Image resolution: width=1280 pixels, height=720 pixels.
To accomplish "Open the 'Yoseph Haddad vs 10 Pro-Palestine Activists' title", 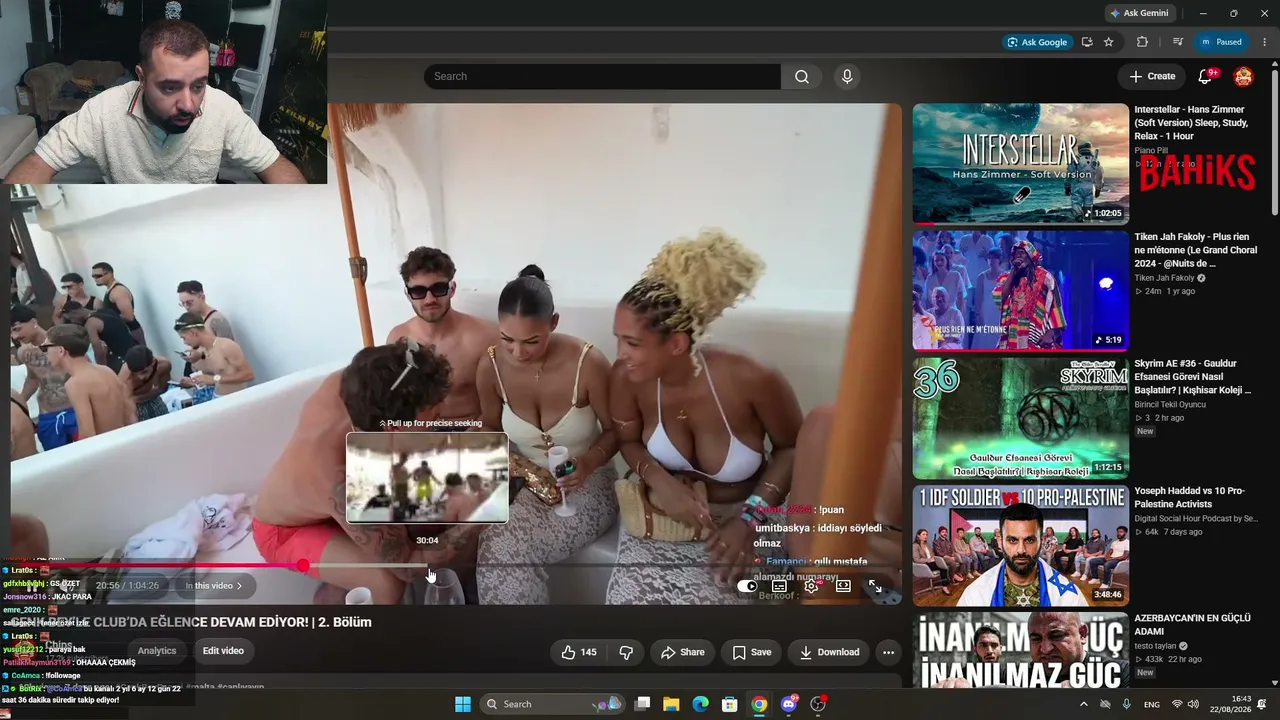I will pos(1189,498).
